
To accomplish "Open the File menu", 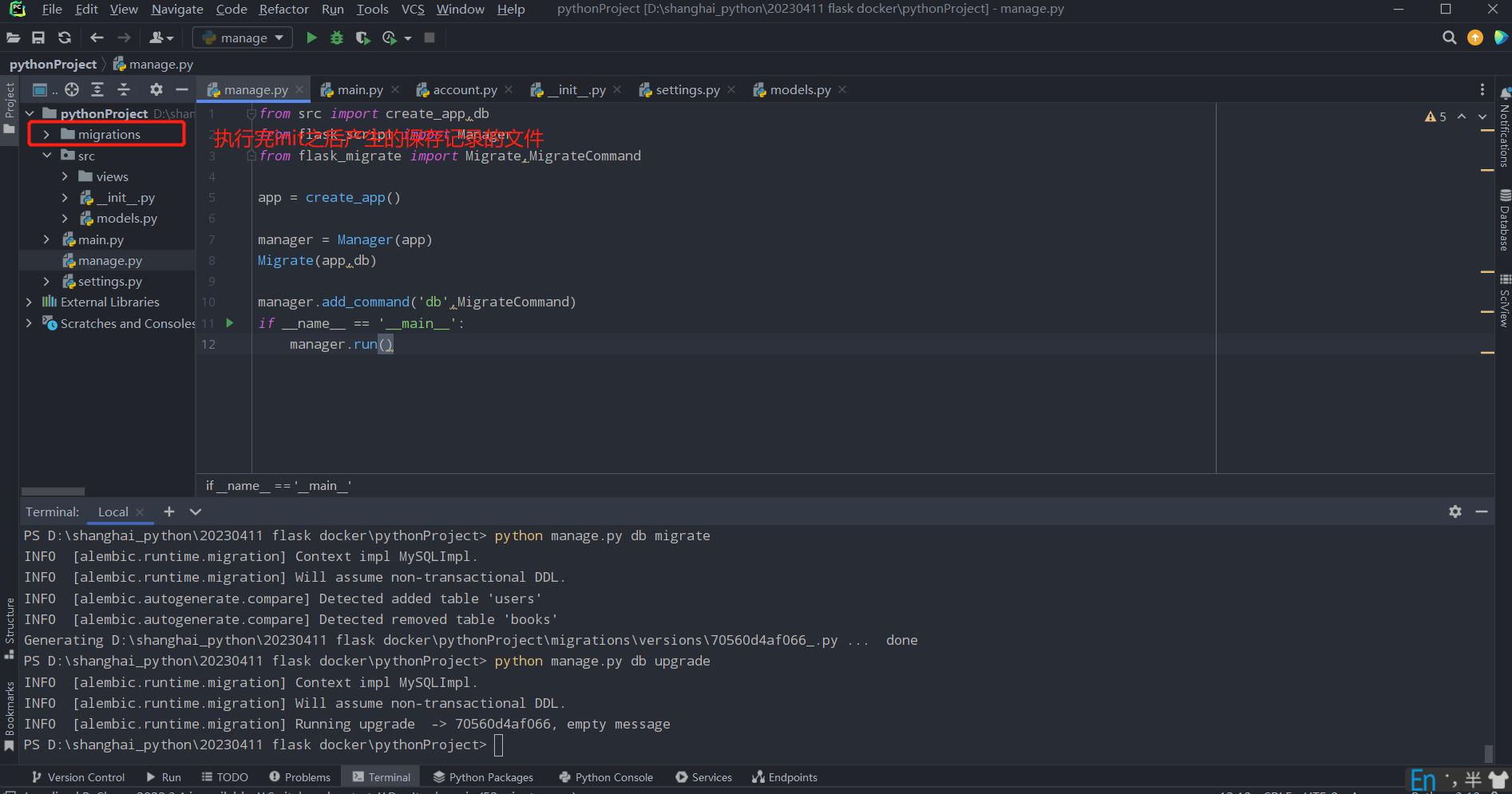I will (52, 10).
